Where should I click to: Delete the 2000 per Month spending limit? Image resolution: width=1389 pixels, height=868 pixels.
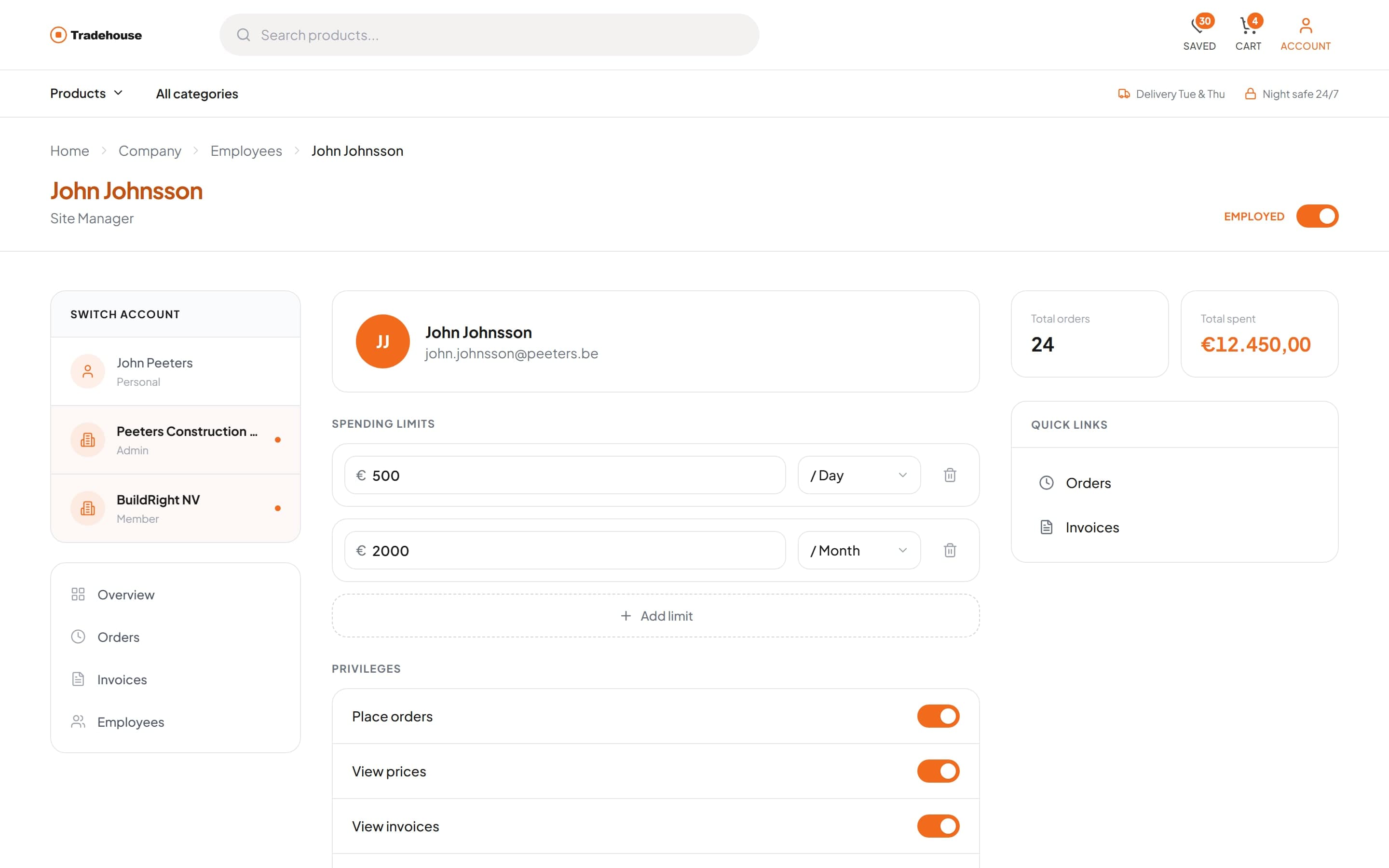pos(949,550)
